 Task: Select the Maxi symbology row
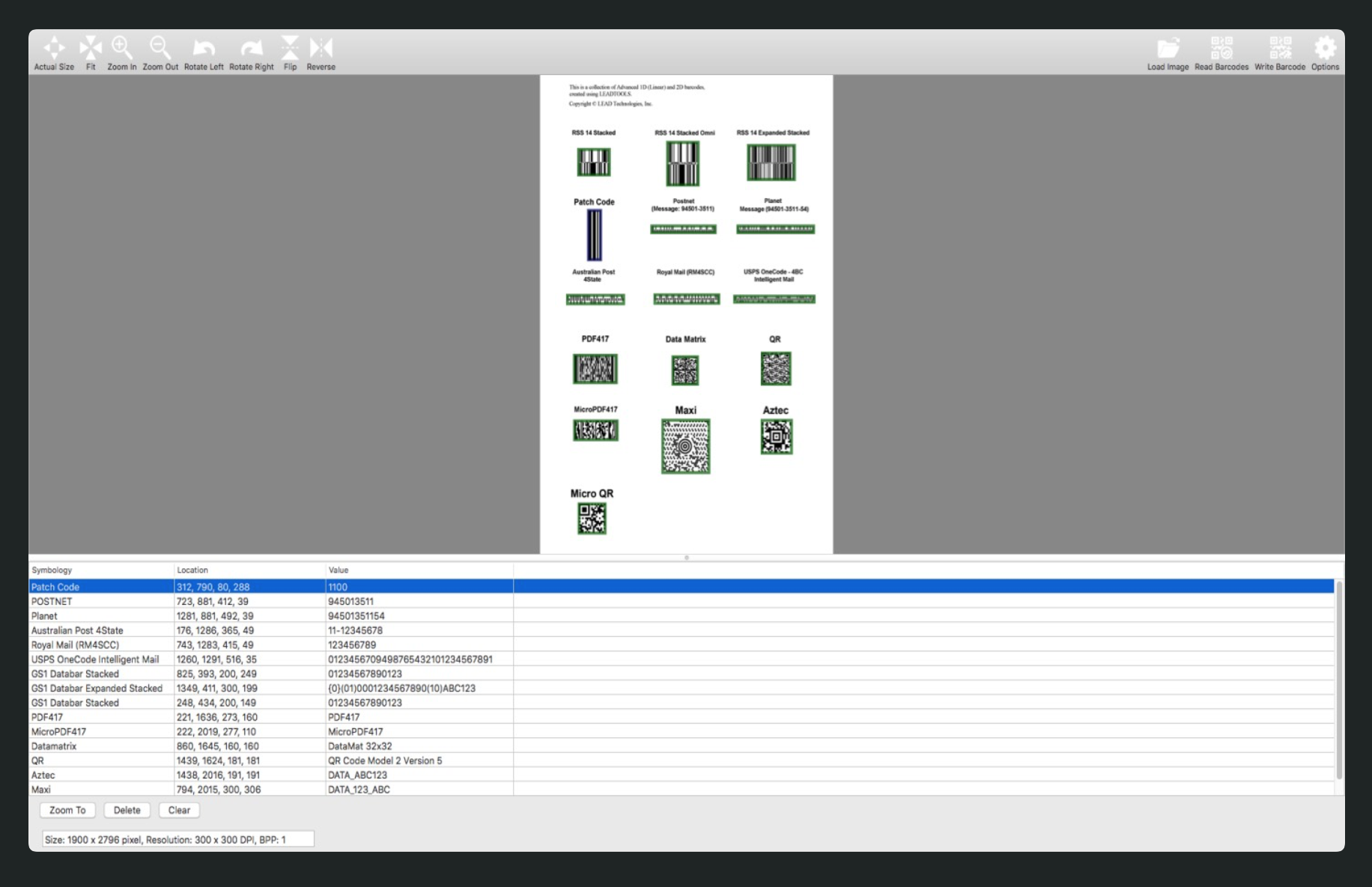(x=682, y=789)
